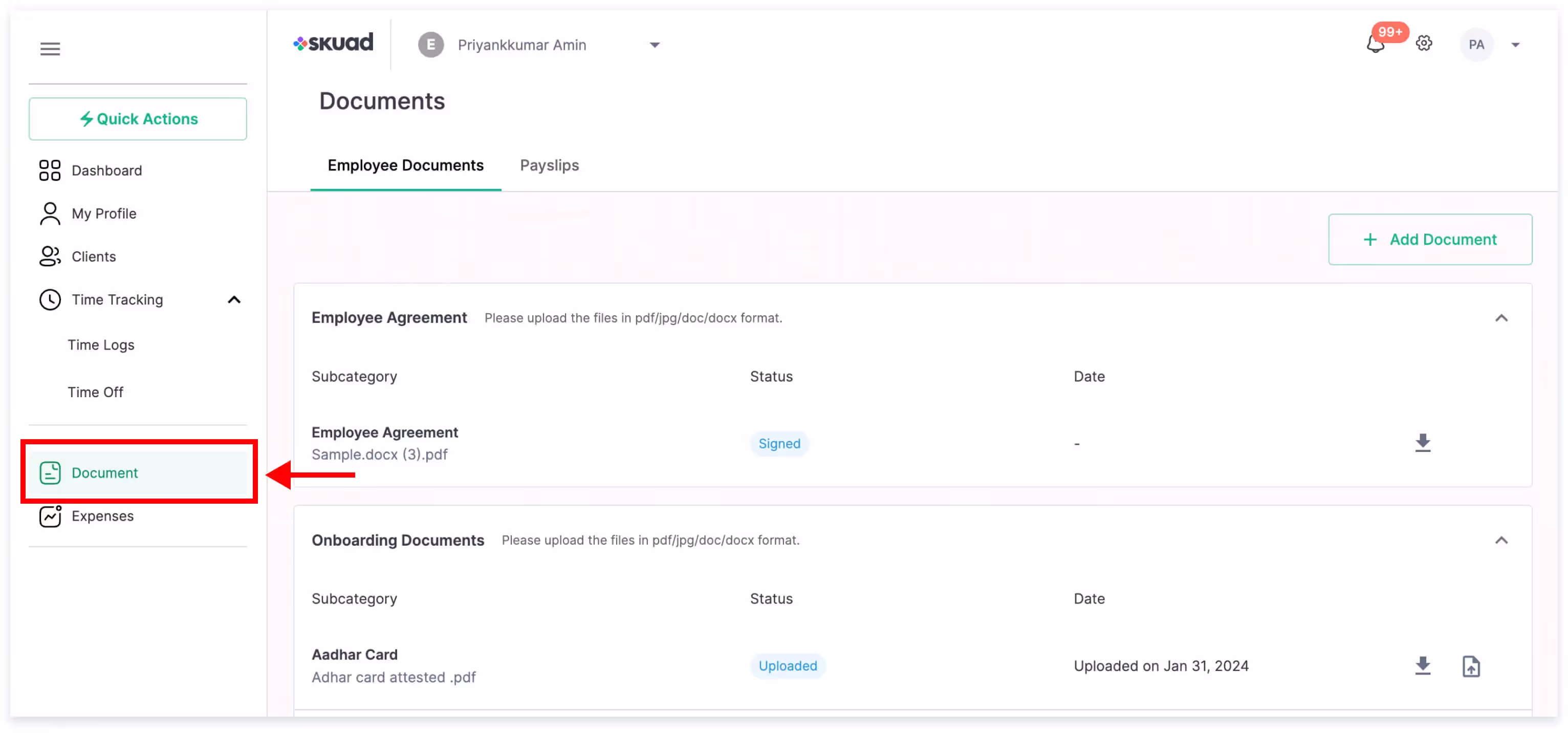Open the hamburger menu icon
The height and width of the screenshot is (733, 1568).
click(50, 49)
